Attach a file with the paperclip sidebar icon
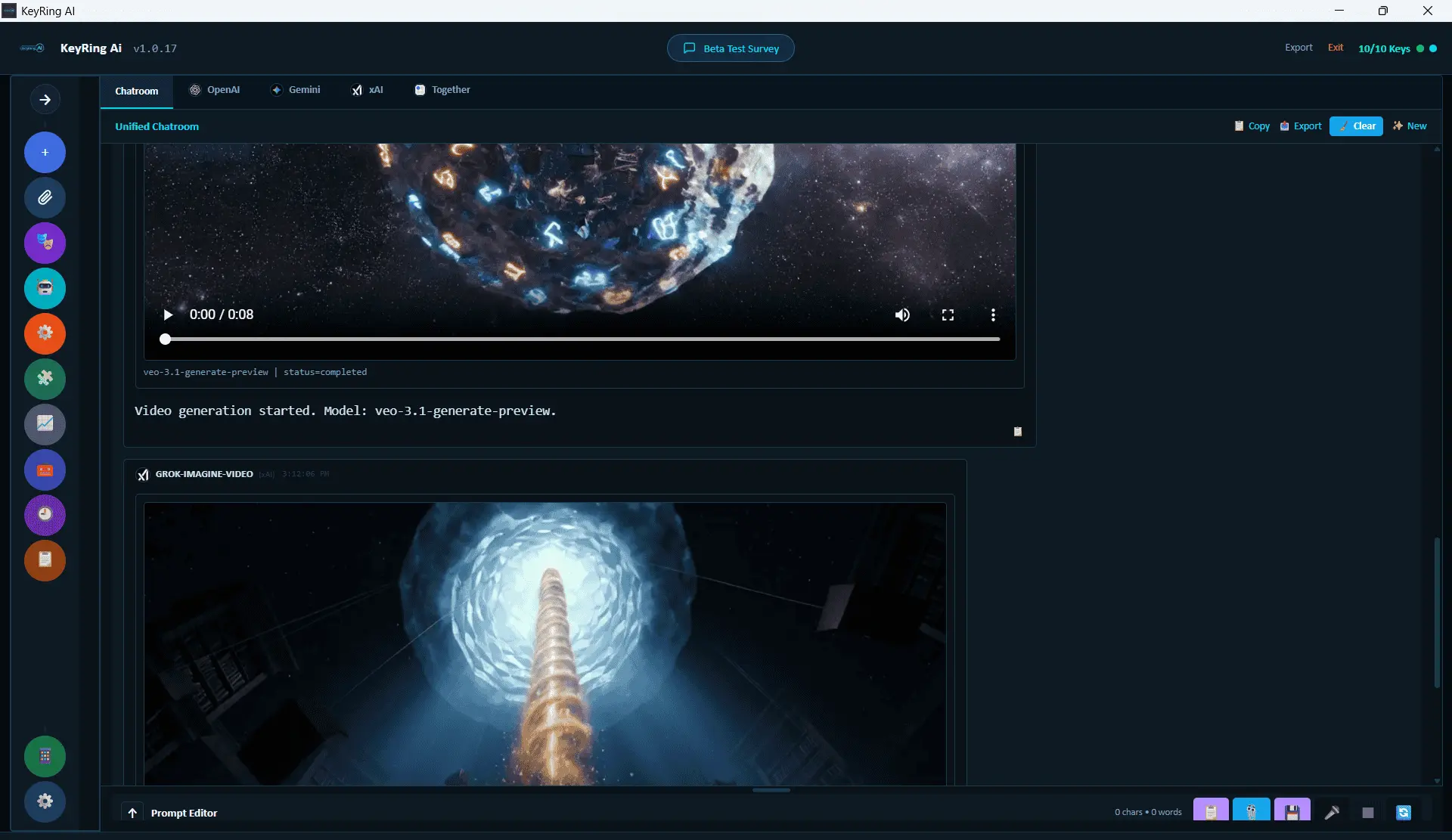This screenshot has width=1452, height=840. (45, 197)
